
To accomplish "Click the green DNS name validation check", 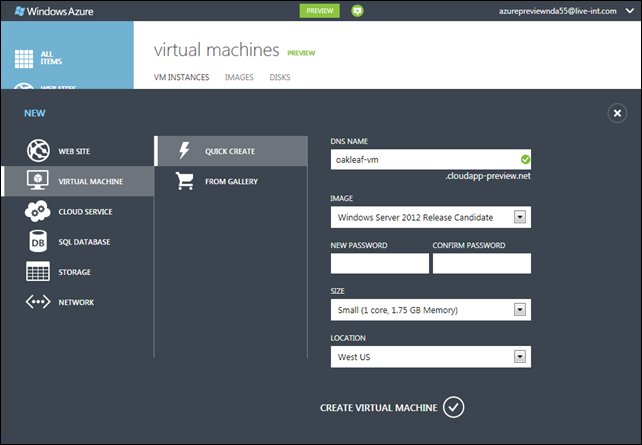I will point(525,160).
